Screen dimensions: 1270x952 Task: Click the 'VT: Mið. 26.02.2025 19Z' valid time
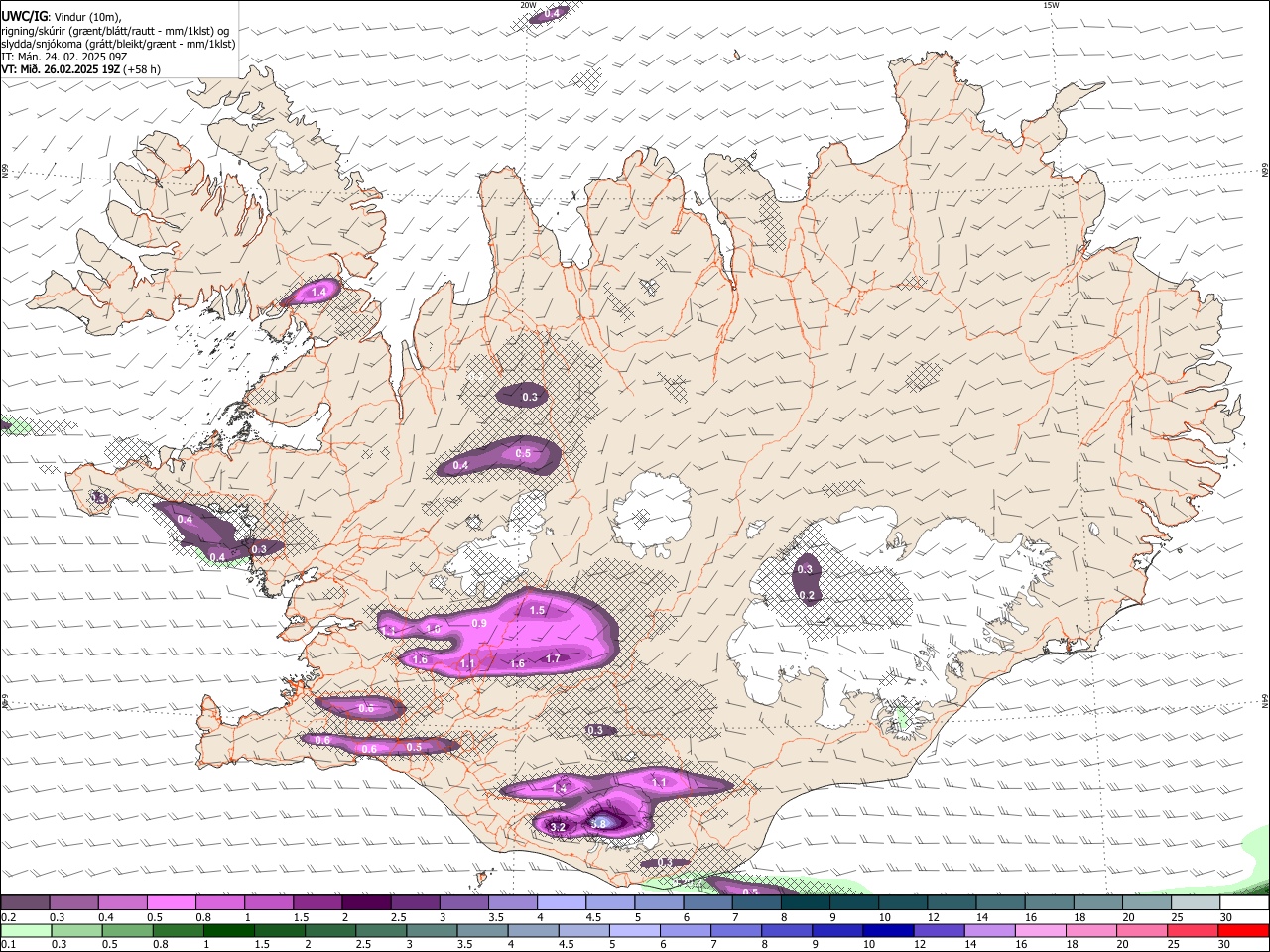coord(61,69)
